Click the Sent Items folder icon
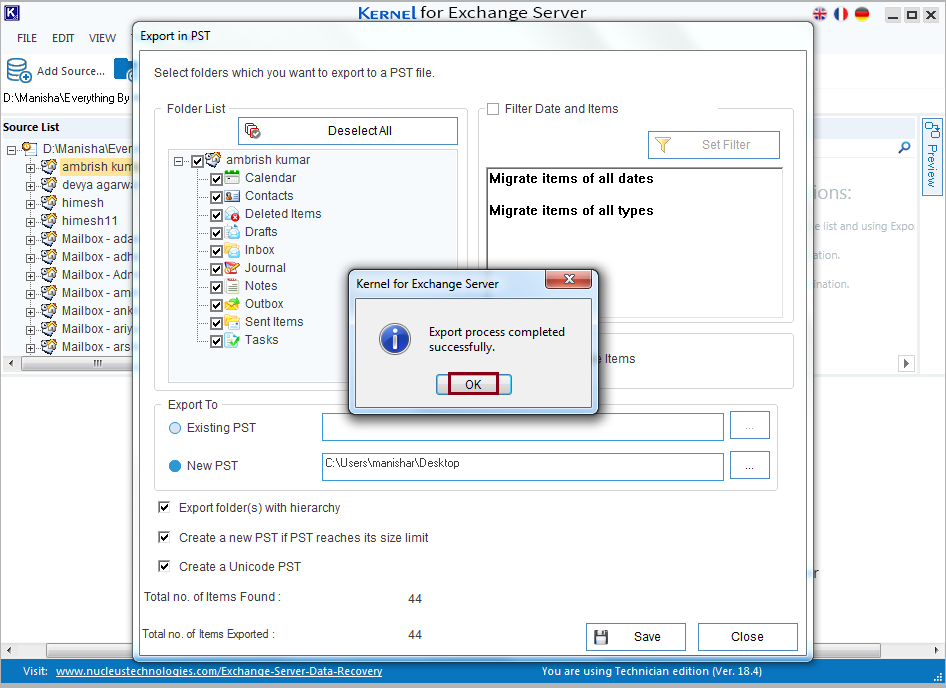Viewport: 946px width, 688px height. click(232, 322)
